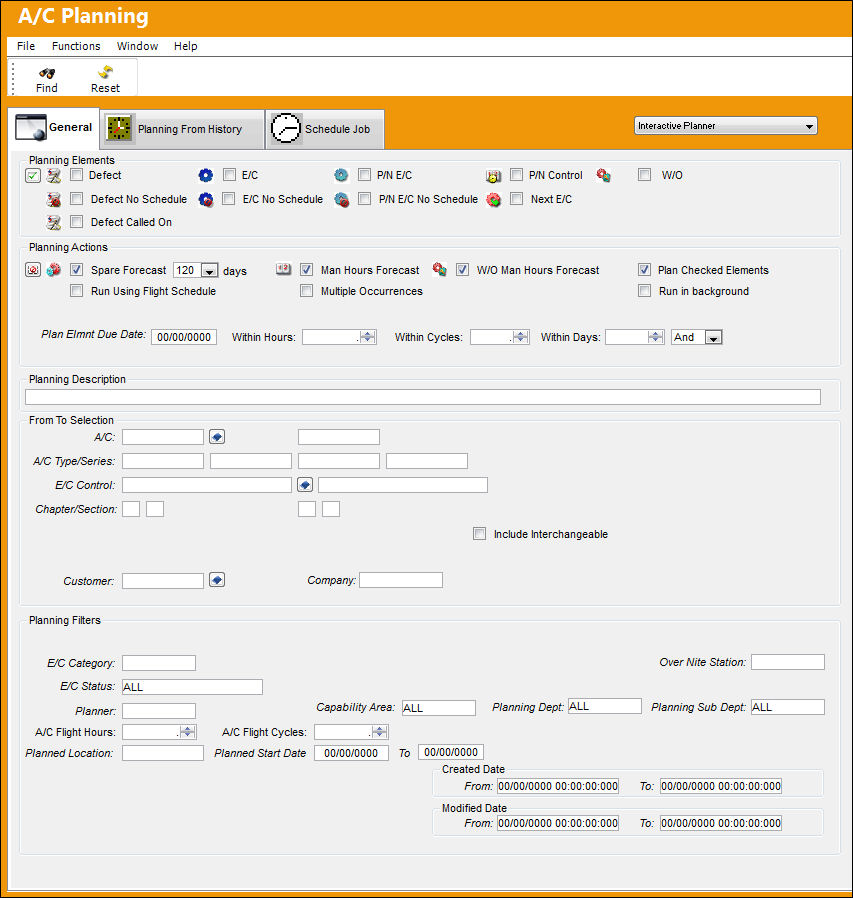Enable the Defect checkbox
Viewport: 853px width, 898px height.
pyautogui.click(x=76, y=175)
